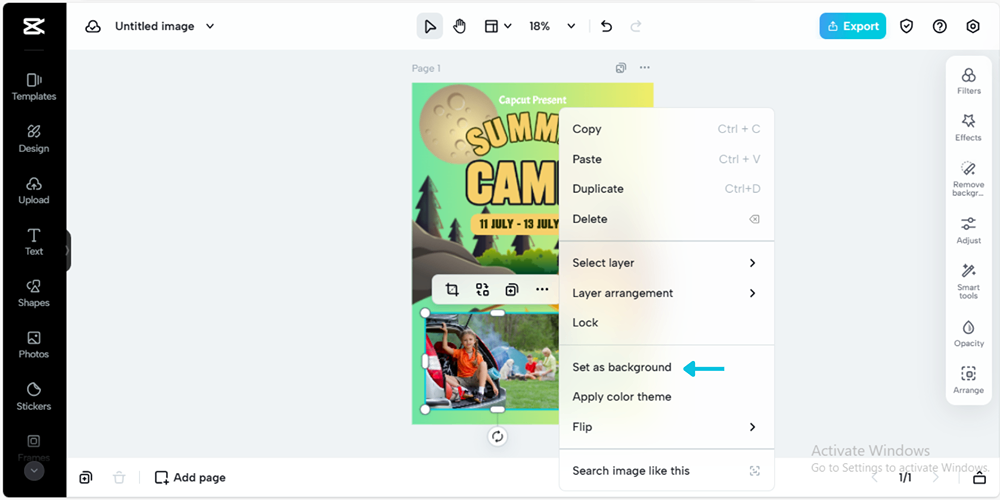Open the Templates panel
The height and width of the screenshot is (500, 1000).
coord(34,87)
